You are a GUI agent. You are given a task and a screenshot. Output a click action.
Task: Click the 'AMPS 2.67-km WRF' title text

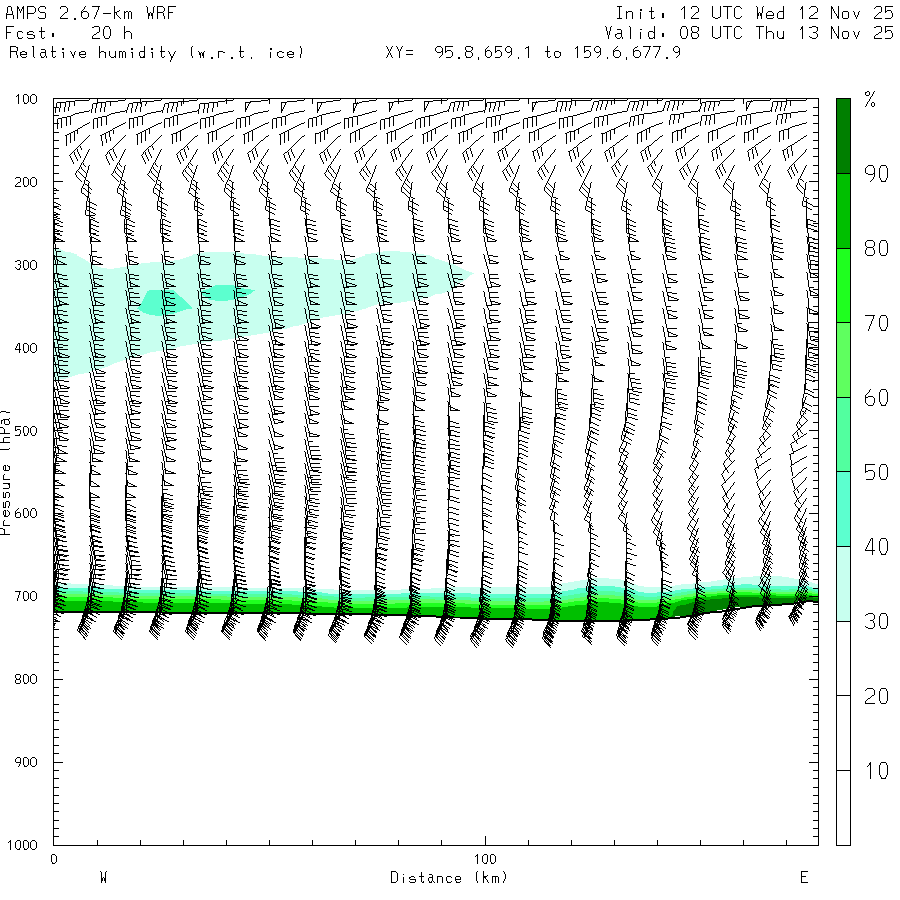90,13
